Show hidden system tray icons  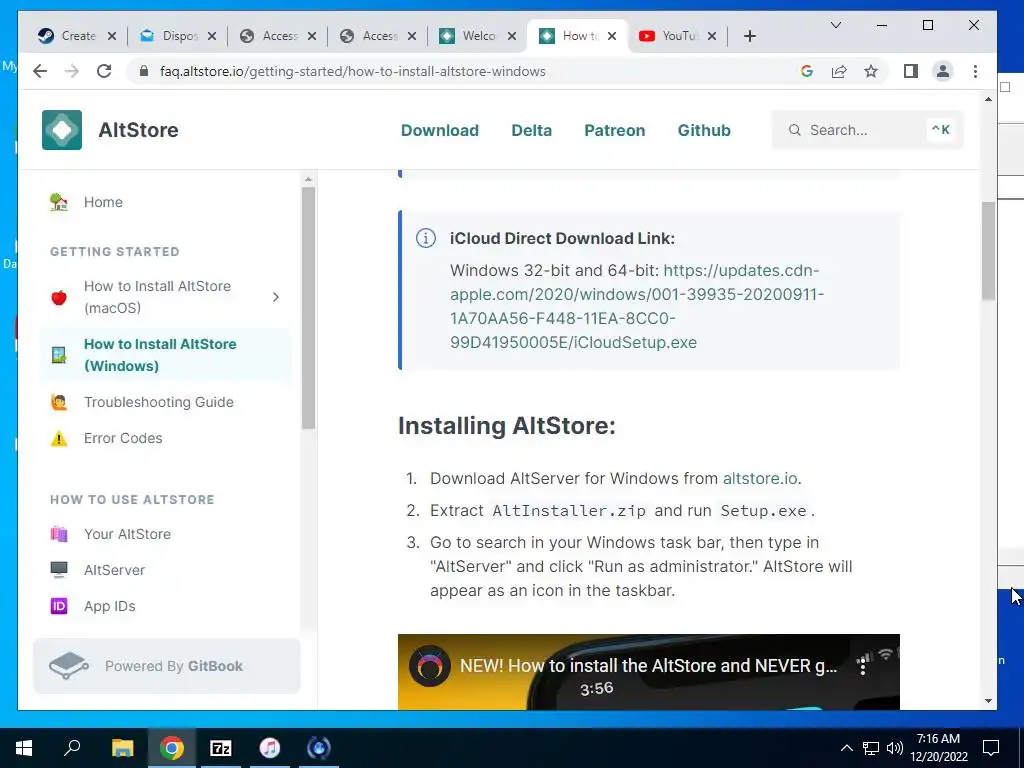click(846, 748)
